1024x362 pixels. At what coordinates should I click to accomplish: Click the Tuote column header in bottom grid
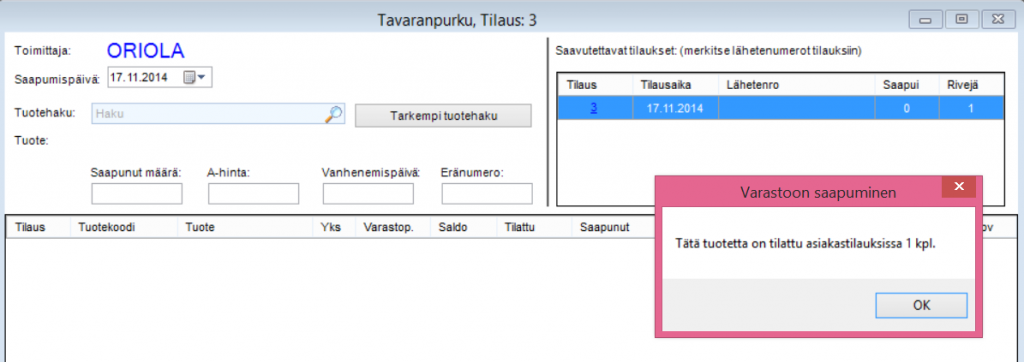(x=245, y=227)
